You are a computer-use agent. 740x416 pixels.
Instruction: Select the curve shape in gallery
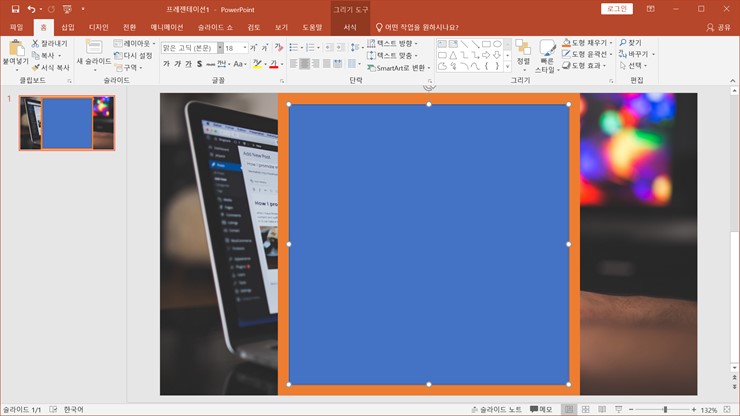pos(475,67)
